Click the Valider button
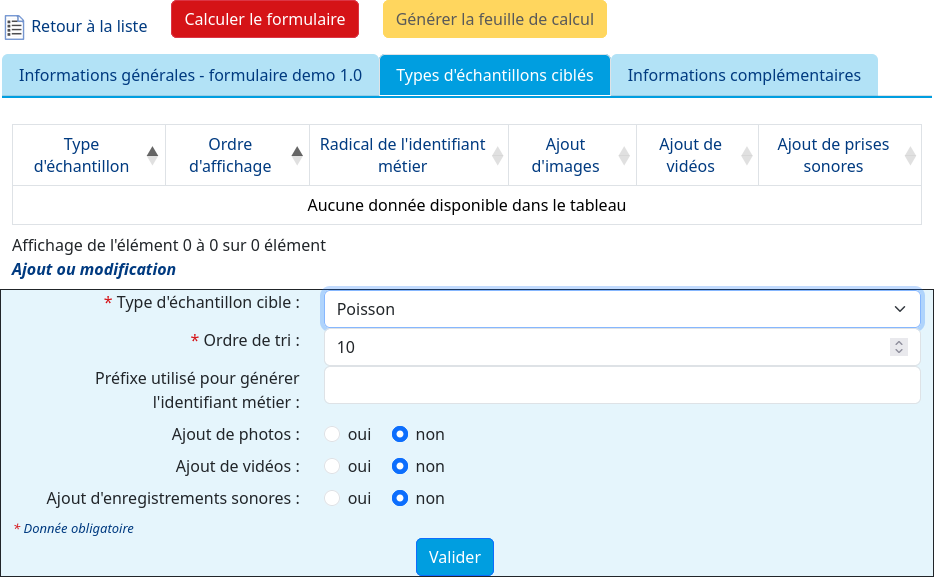The height and width of the screenshot is (586, 947). pos(455,557)
